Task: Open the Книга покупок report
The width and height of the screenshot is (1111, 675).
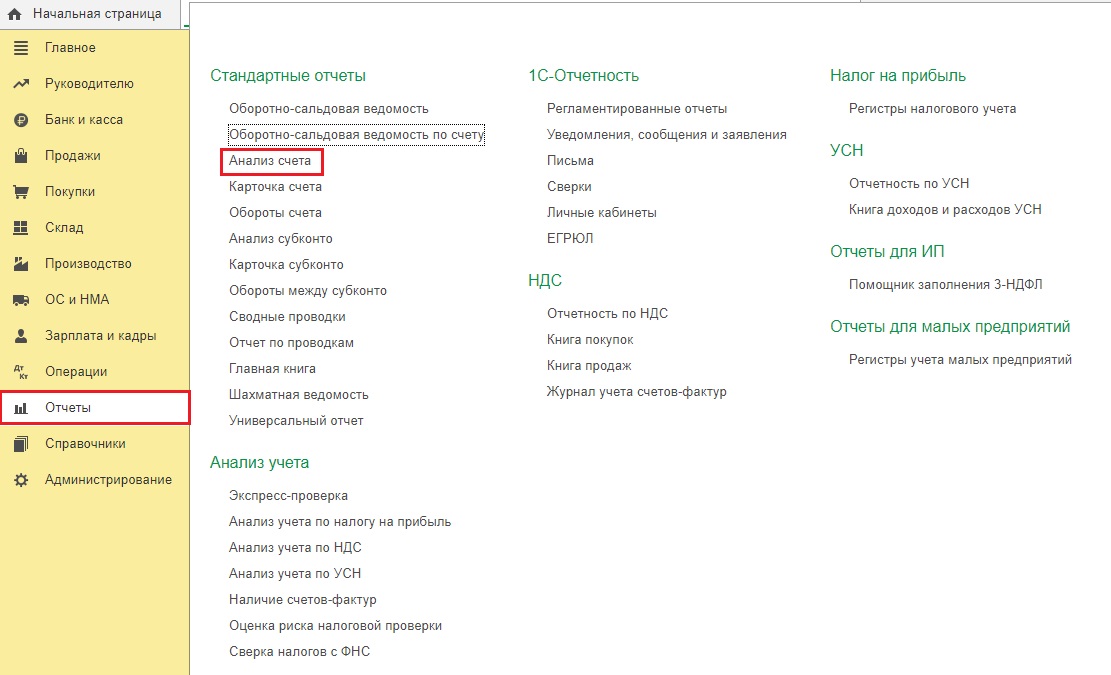Action: click(x=590, y=340)
